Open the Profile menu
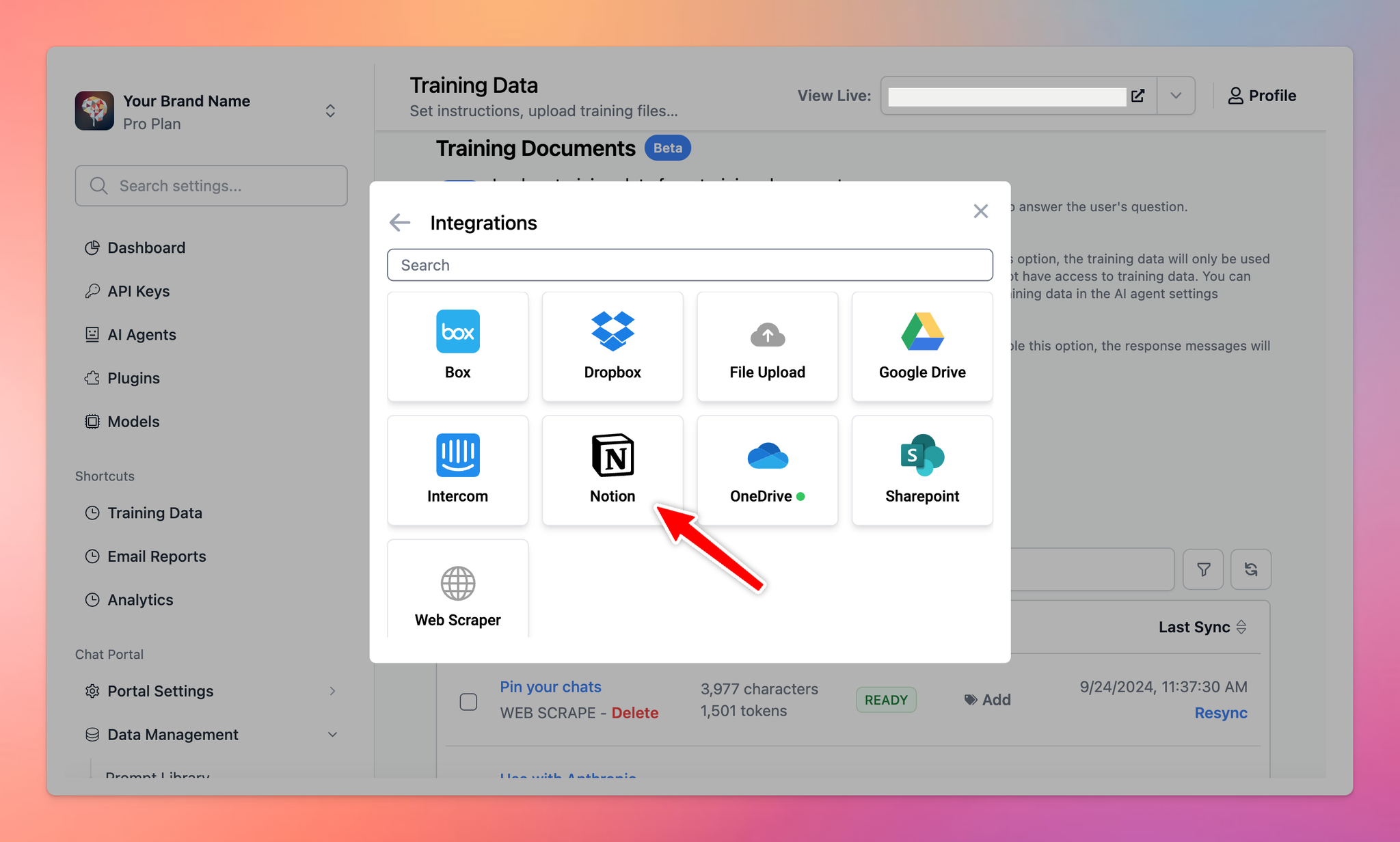 point(1262,96)
